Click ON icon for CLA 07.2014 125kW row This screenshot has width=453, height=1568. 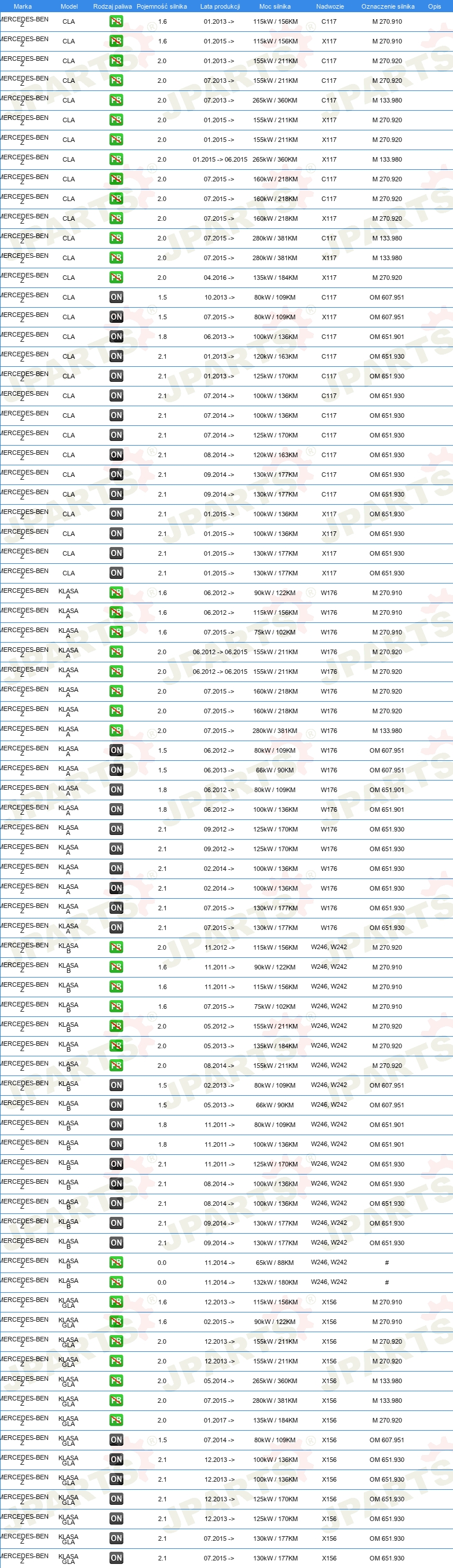coord(116,435)
